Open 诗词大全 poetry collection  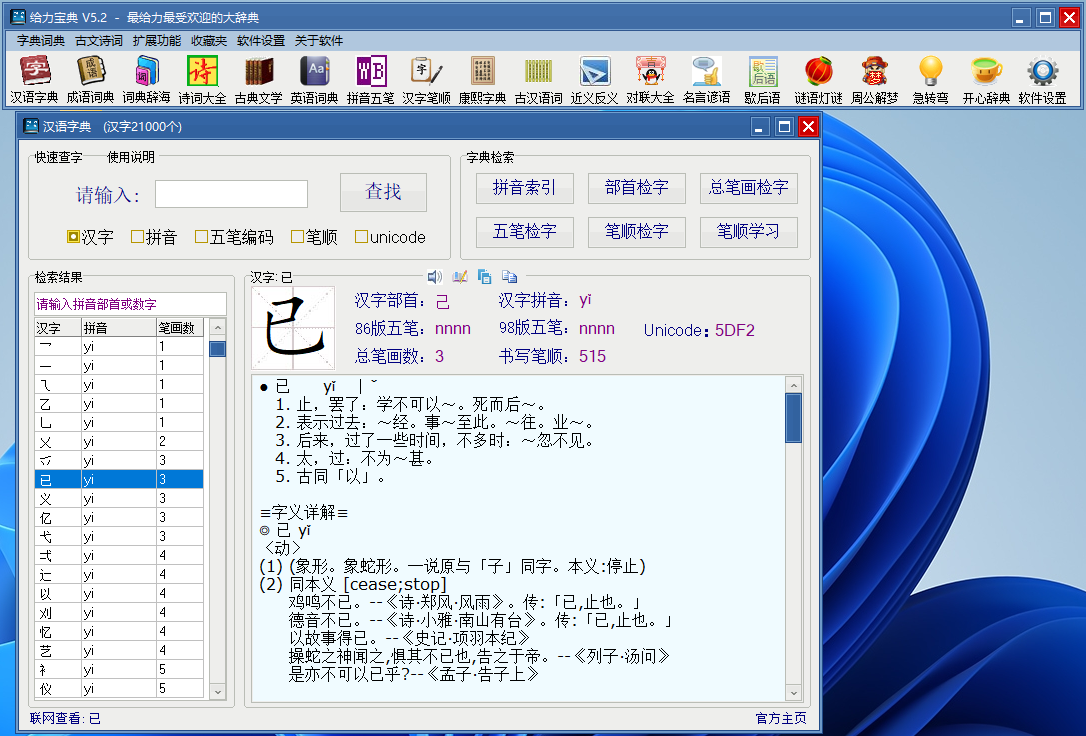point(202,80)
